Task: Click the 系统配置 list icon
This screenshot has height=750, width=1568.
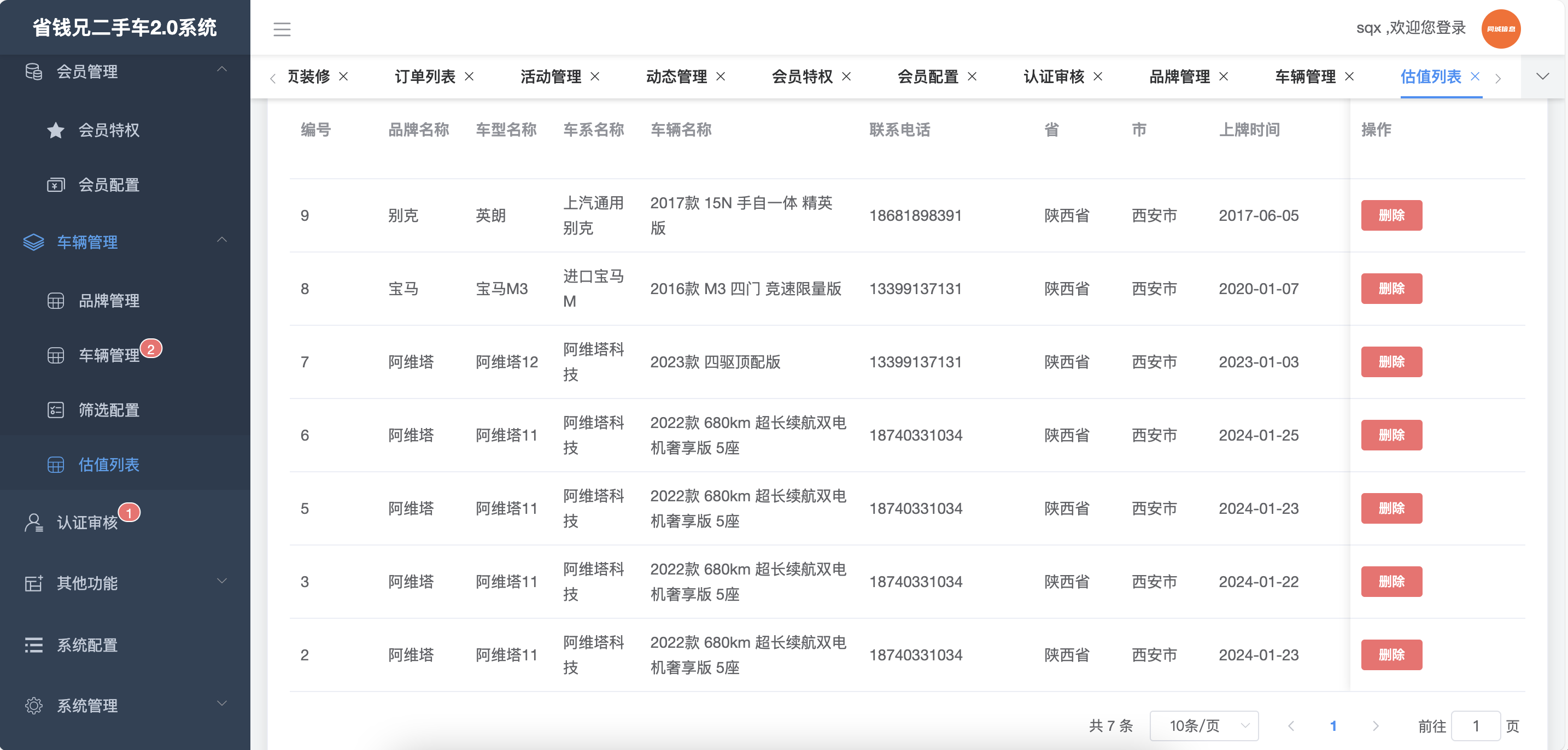Action: click(33, 644)
